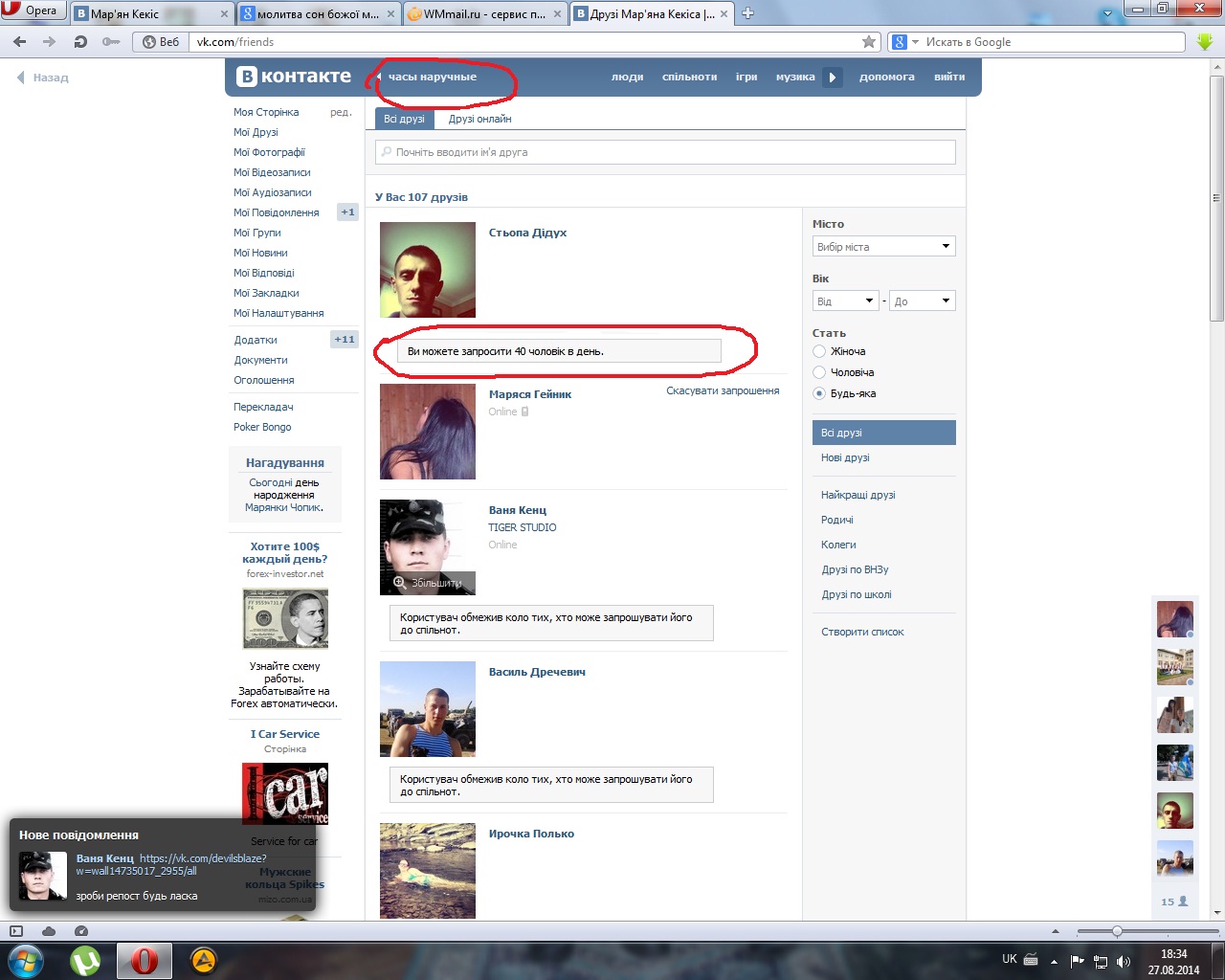Open the green downloads arrow icon
Viewport: 1225px width, 980px height.
pyautogui.click(x=1205, y=42)
